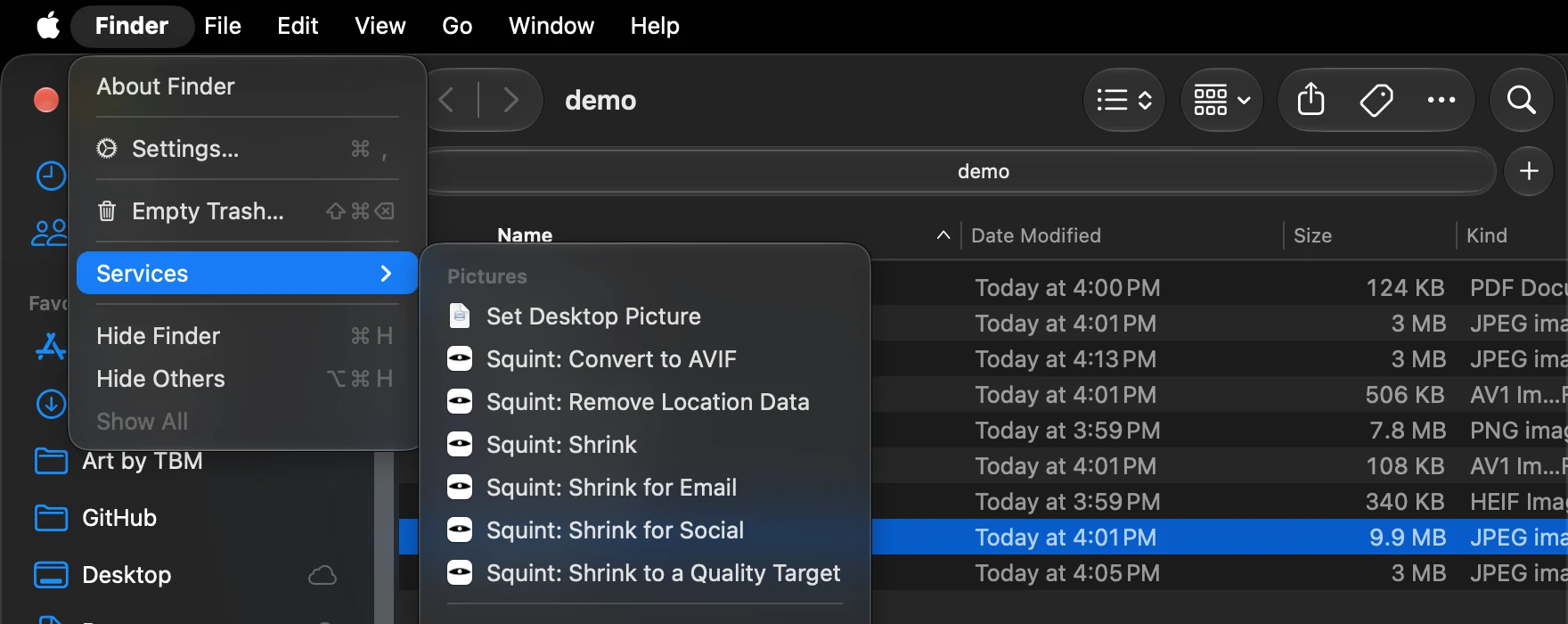This screenshot has width=1568, height=624.
Task: Sort by the Kind column header
Action: pos(1487,235)
